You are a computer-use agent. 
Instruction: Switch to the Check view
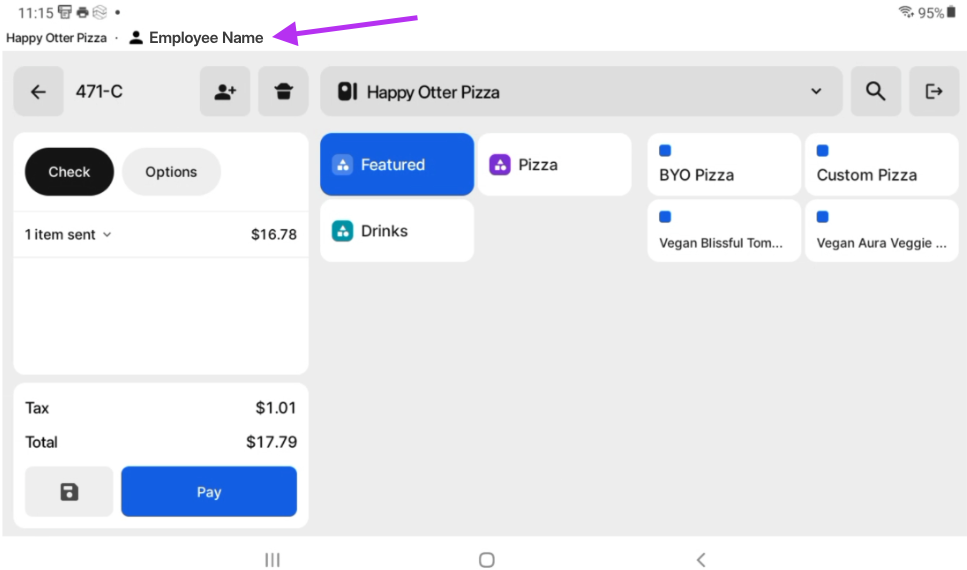(69, 172)
